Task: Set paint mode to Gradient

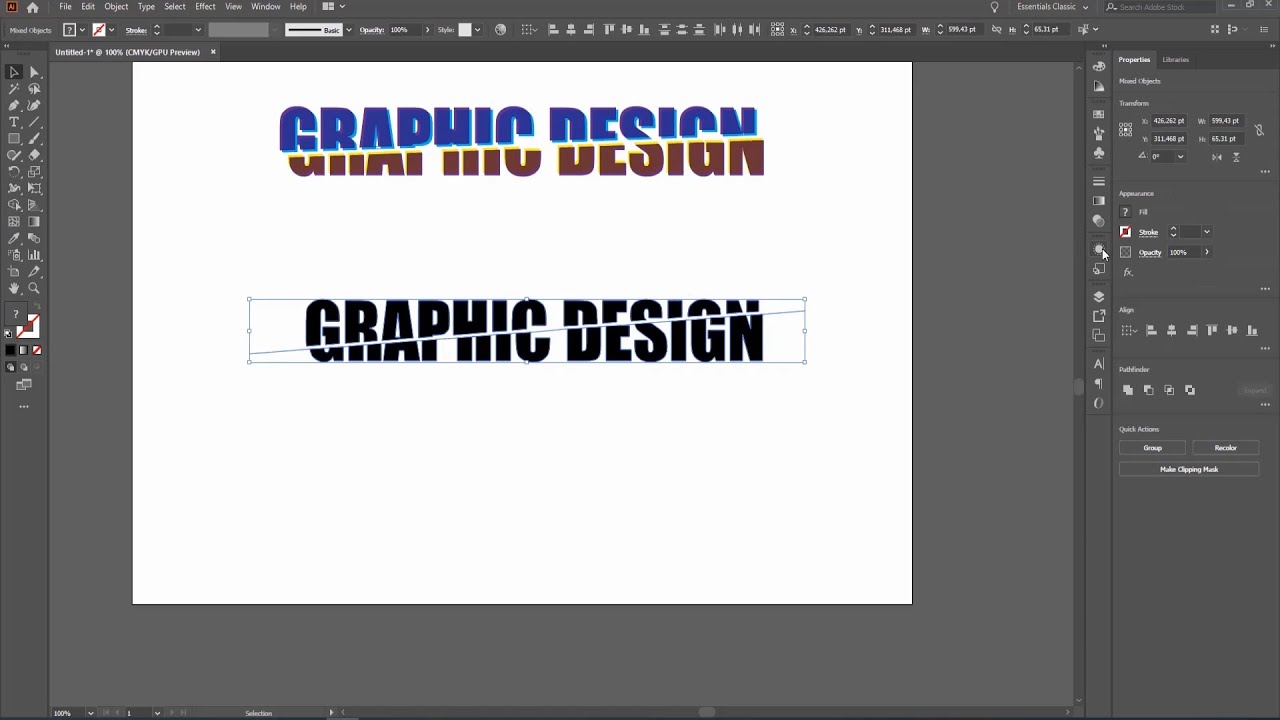Action: (x=24, y=350)
